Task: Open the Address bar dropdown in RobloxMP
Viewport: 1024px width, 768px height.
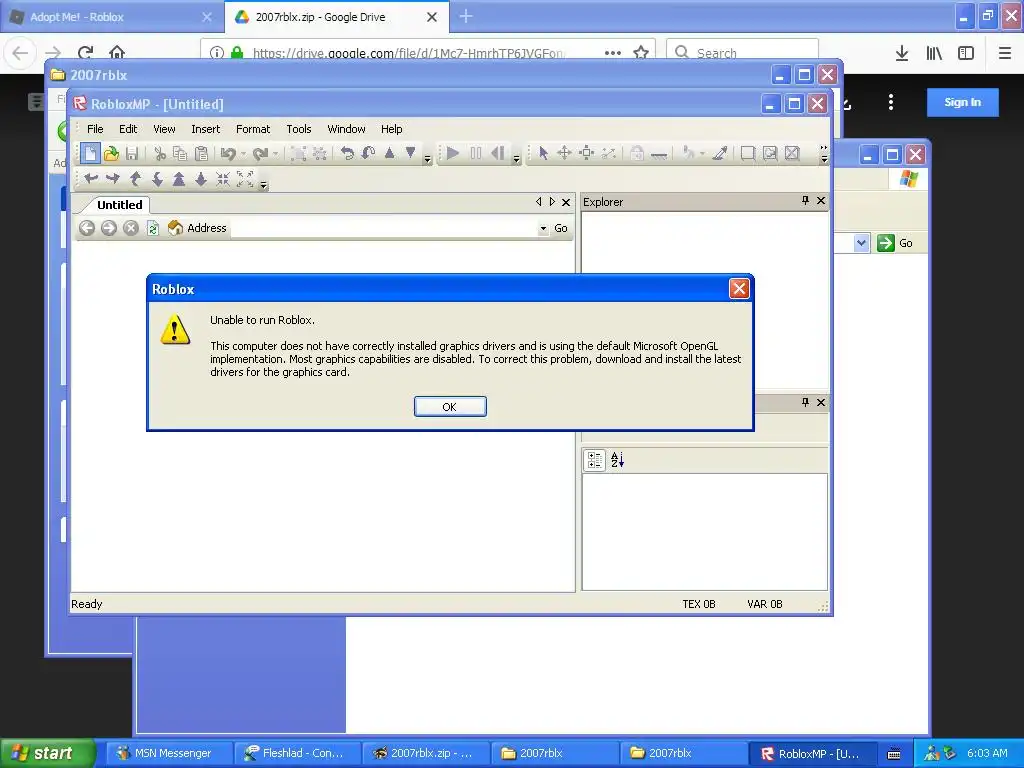Action: point(543,228)
